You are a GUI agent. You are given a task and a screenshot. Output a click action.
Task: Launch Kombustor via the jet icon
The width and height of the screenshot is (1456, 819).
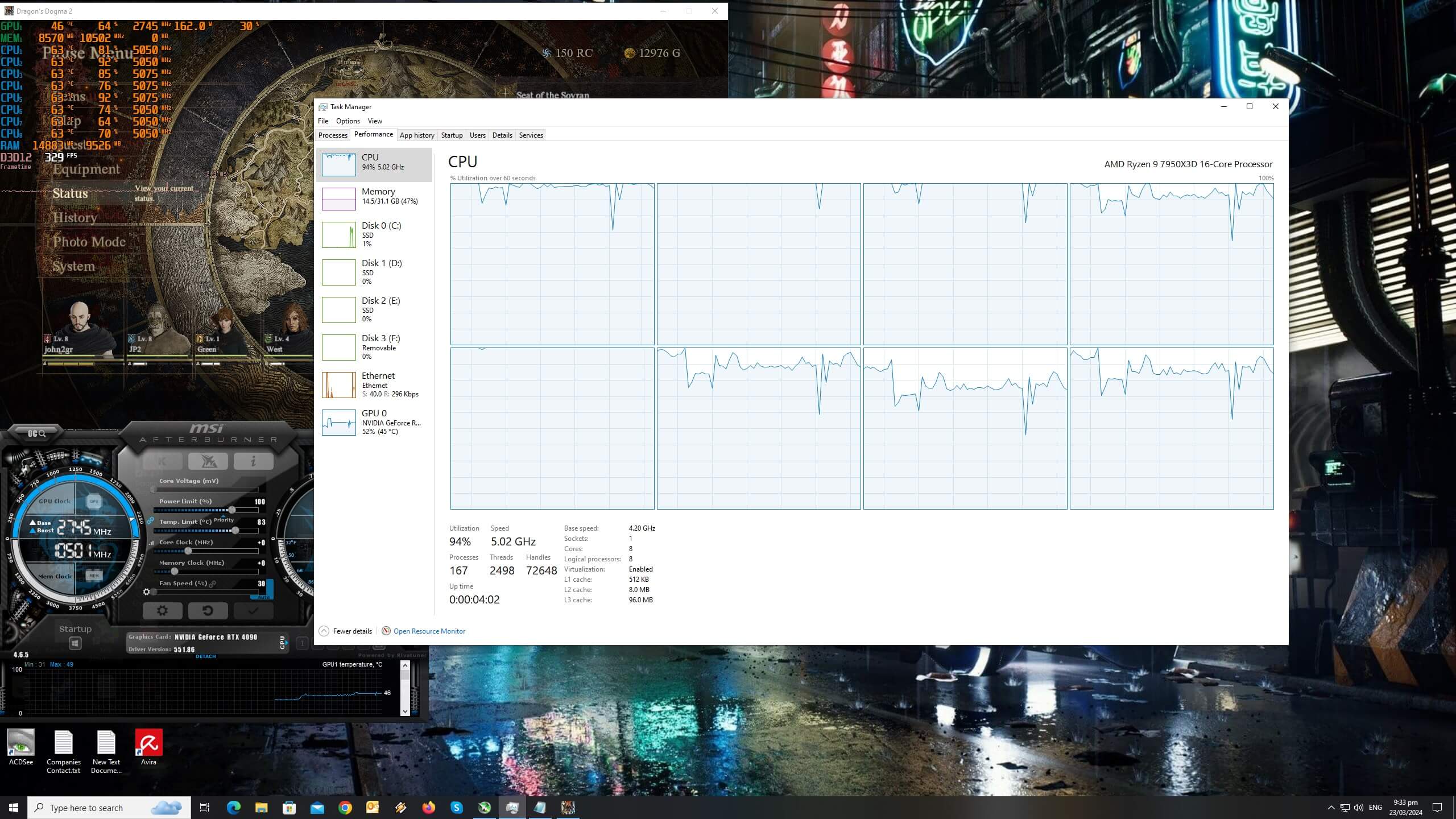pos(208,461)
